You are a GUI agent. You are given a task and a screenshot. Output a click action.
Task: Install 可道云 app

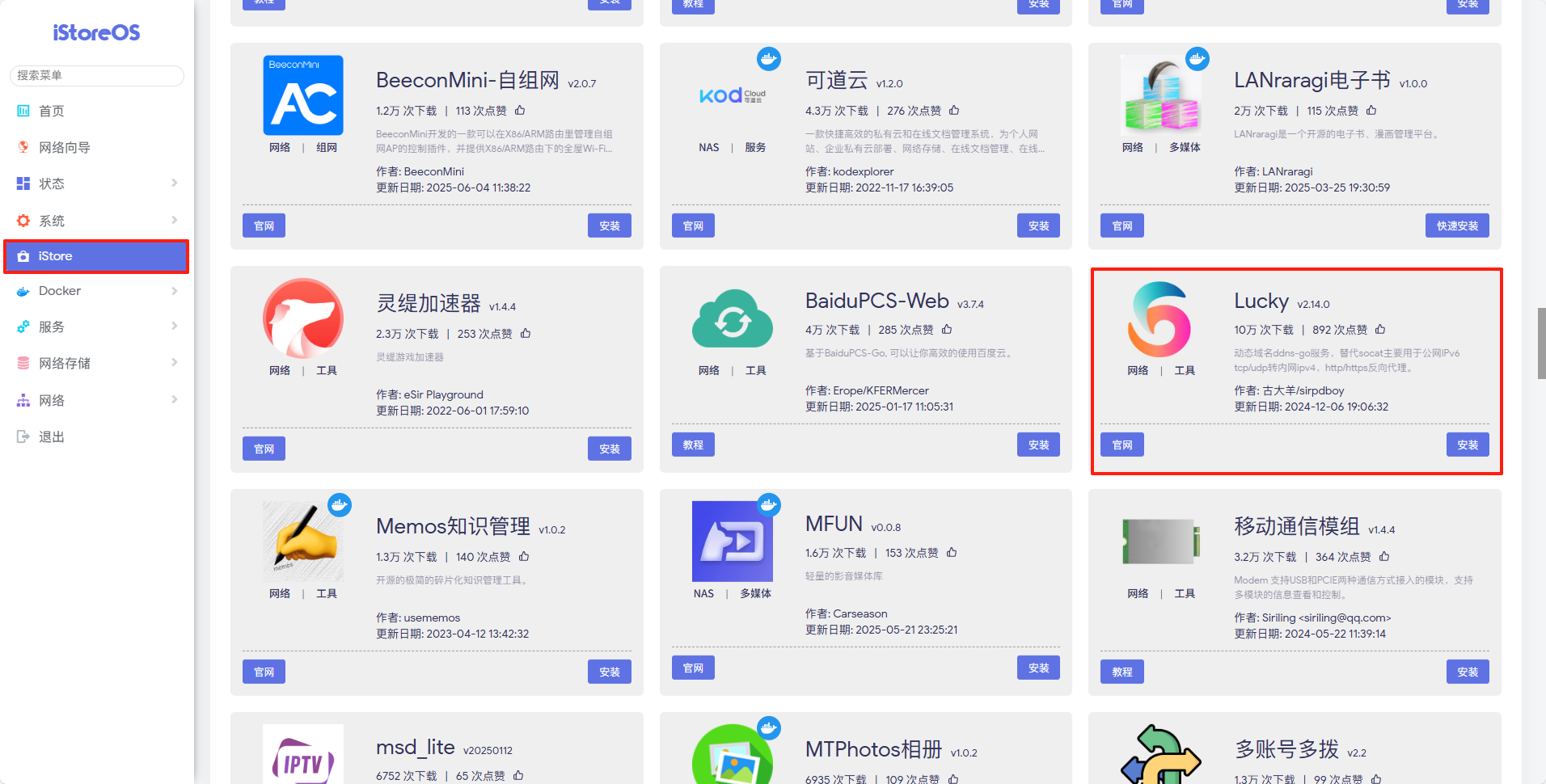tap(1039, 226)
